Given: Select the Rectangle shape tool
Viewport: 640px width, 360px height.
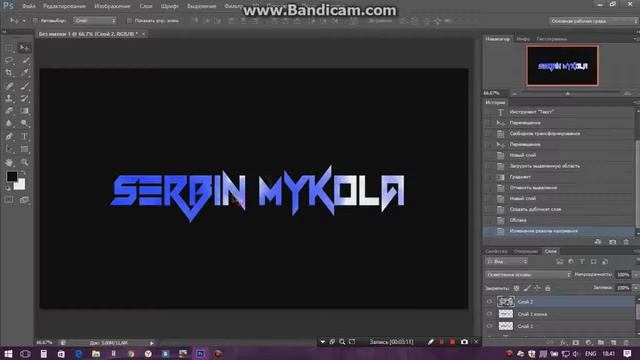Looking at the screenshot, I should 24,149.
